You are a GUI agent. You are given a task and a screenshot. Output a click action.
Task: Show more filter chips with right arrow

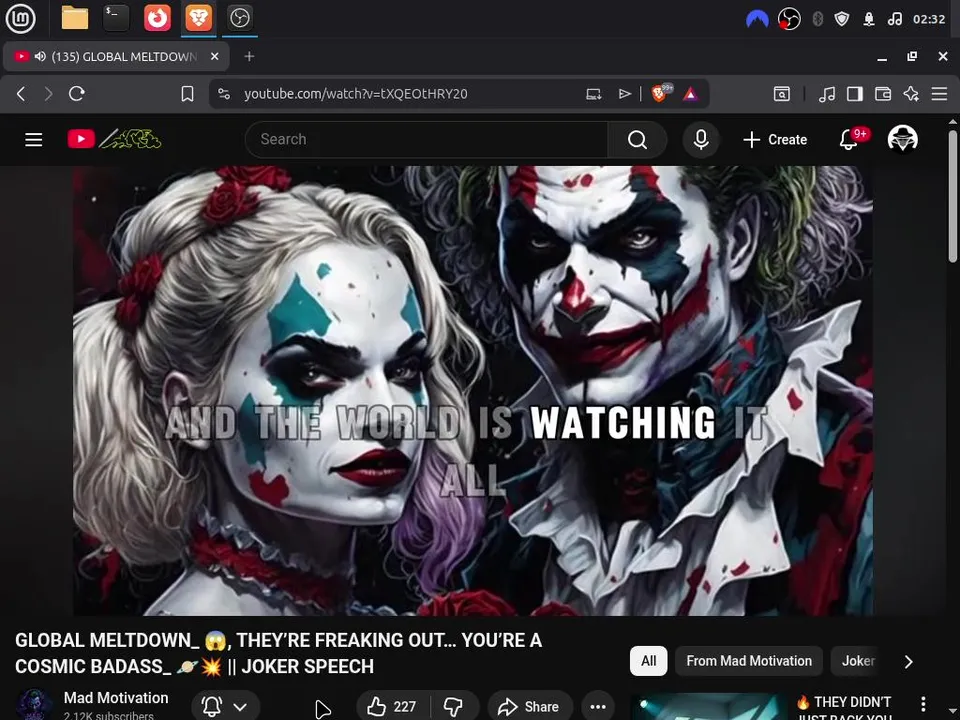[909, 661]
